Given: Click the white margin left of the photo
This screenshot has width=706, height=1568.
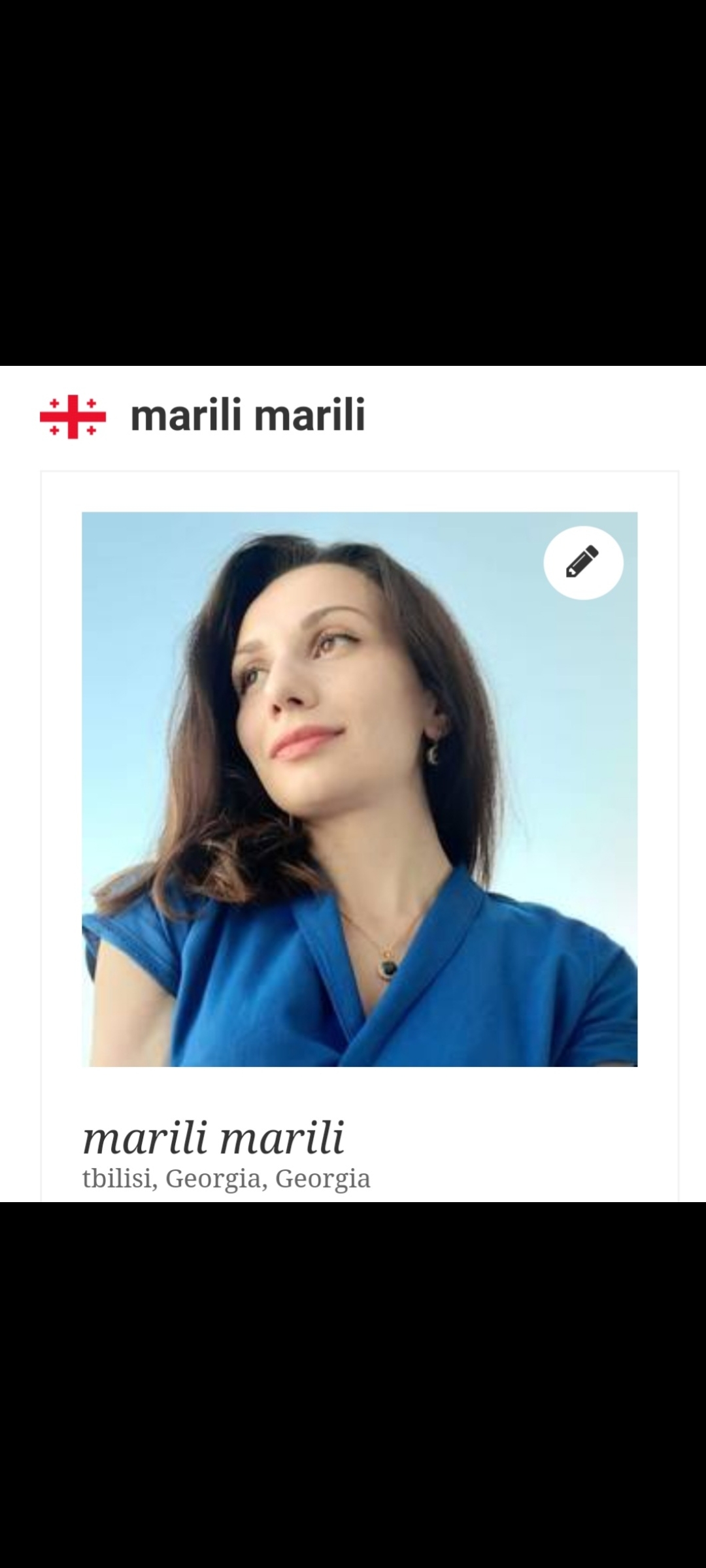Looking at the screenshot, I should click(x=61, y=789).
